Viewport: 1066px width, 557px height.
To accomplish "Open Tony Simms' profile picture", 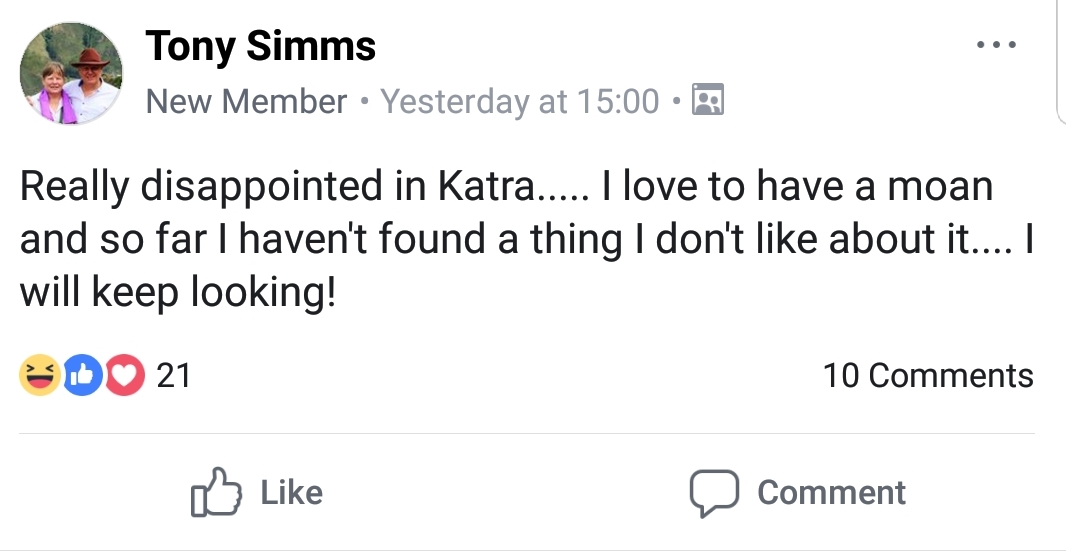I will (71, 74).
